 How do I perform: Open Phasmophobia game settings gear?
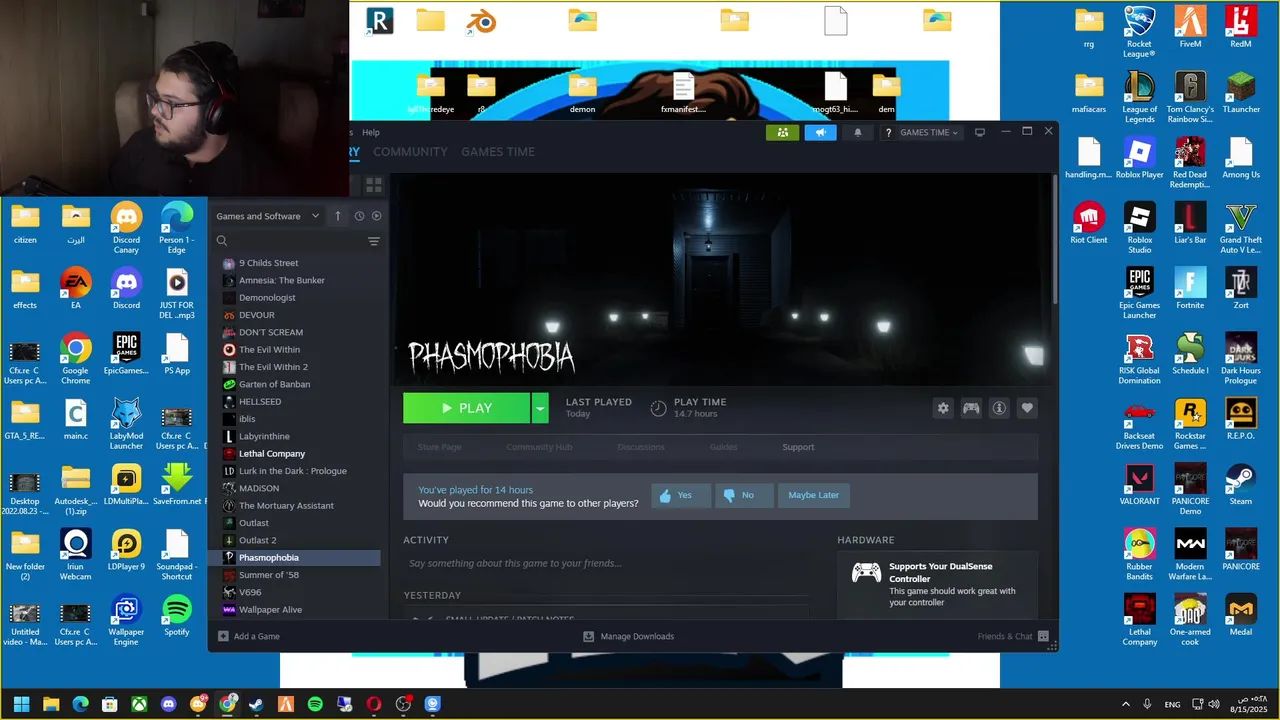coord(943,408)
